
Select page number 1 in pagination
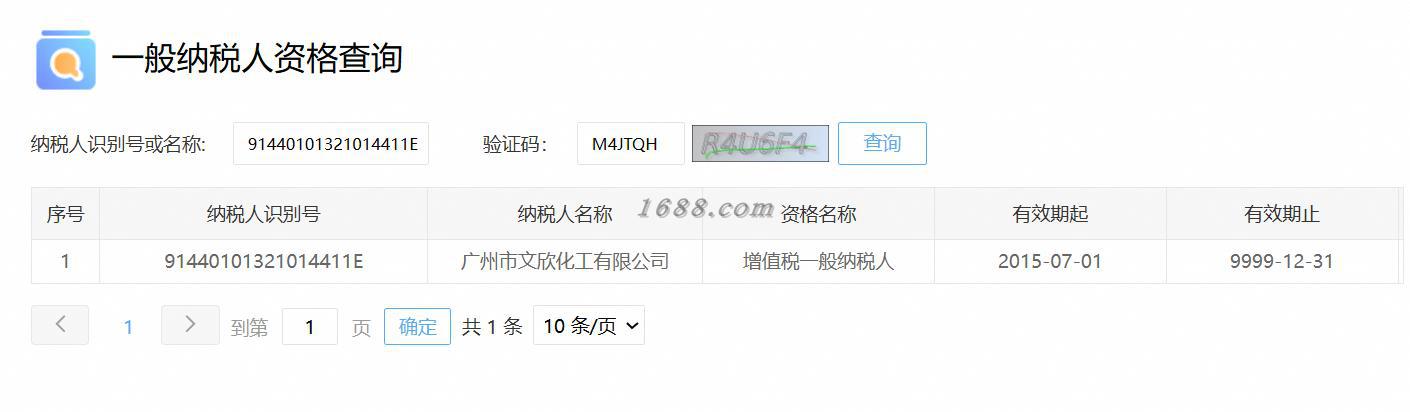pos(128,327)
